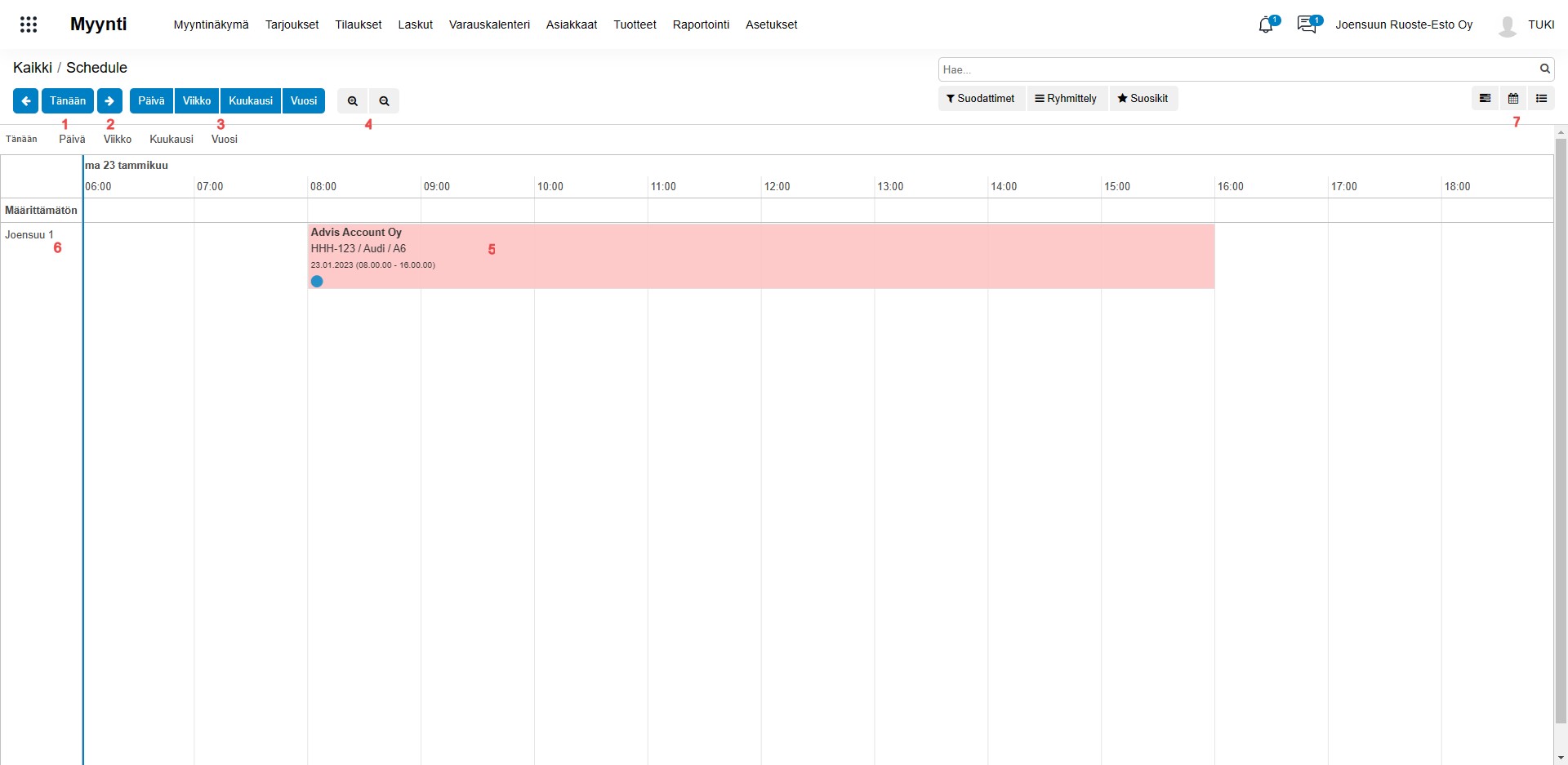Open Tarjoukset menu
The width and height of the screenshot is (1568, 765).
tap(292, 24)
